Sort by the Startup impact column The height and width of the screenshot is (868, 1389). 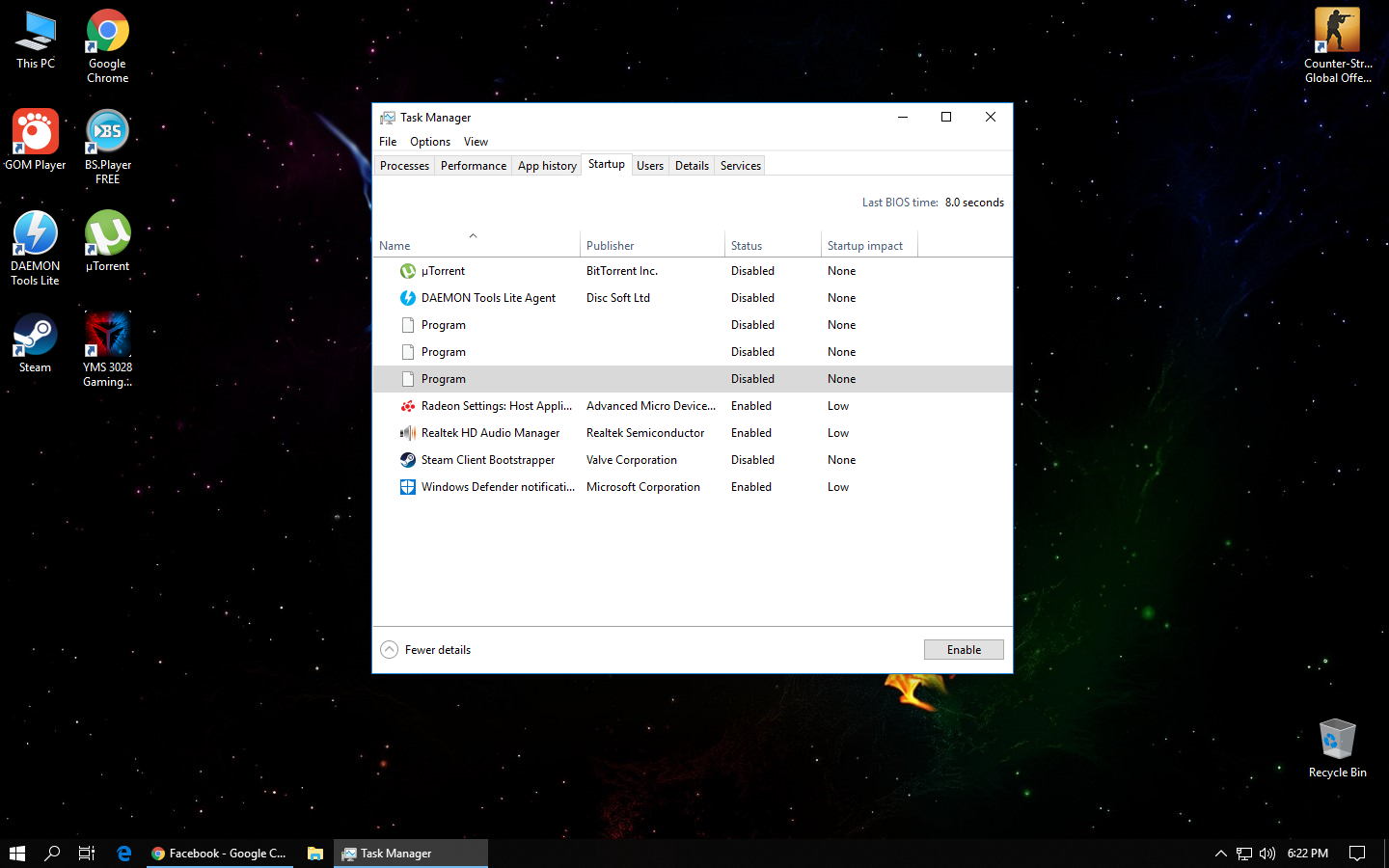(x=864, y=246)
